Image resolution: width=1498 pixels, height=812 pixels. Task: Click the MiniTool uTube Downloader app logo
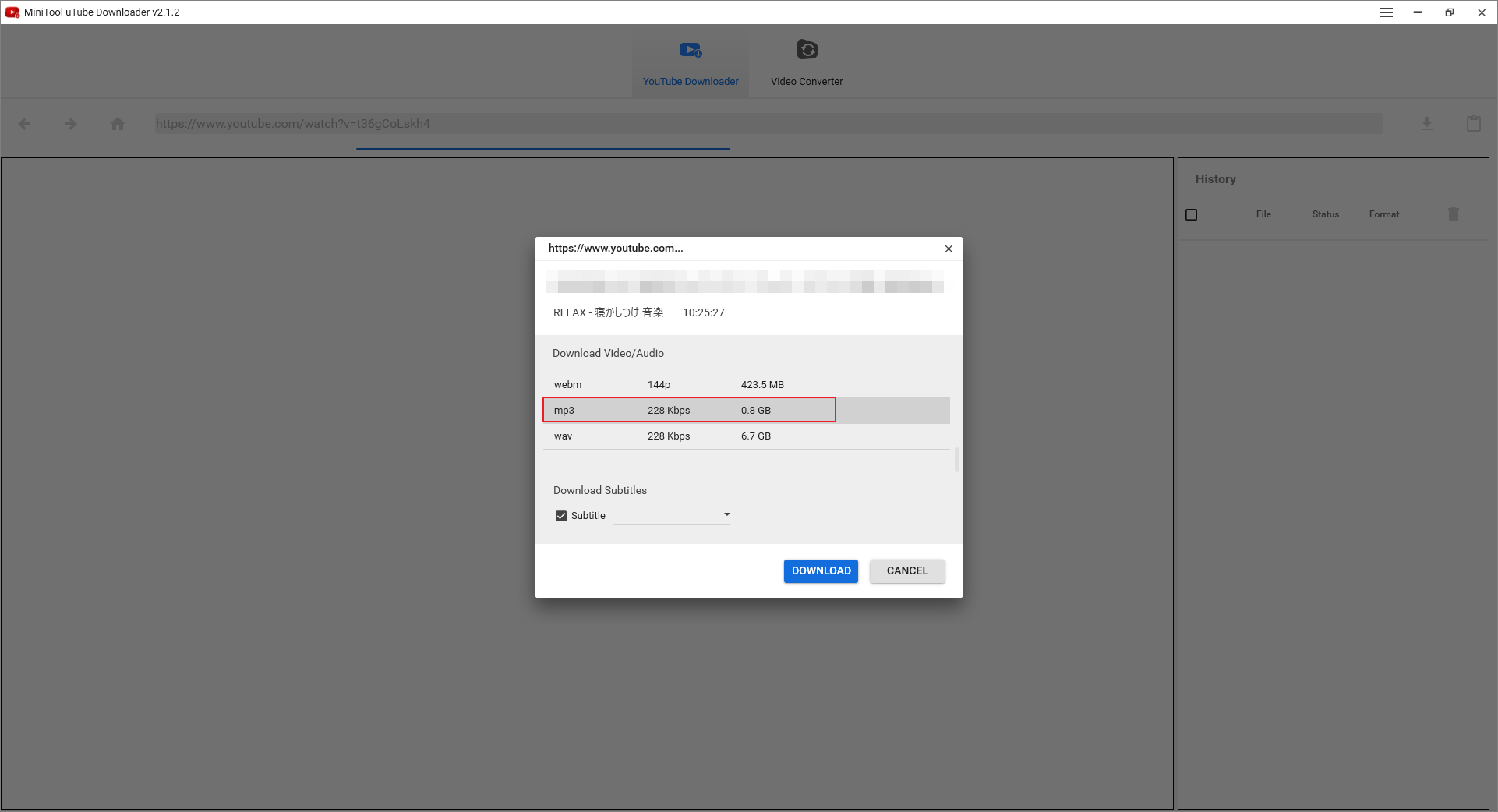click(x=12, y=12)
